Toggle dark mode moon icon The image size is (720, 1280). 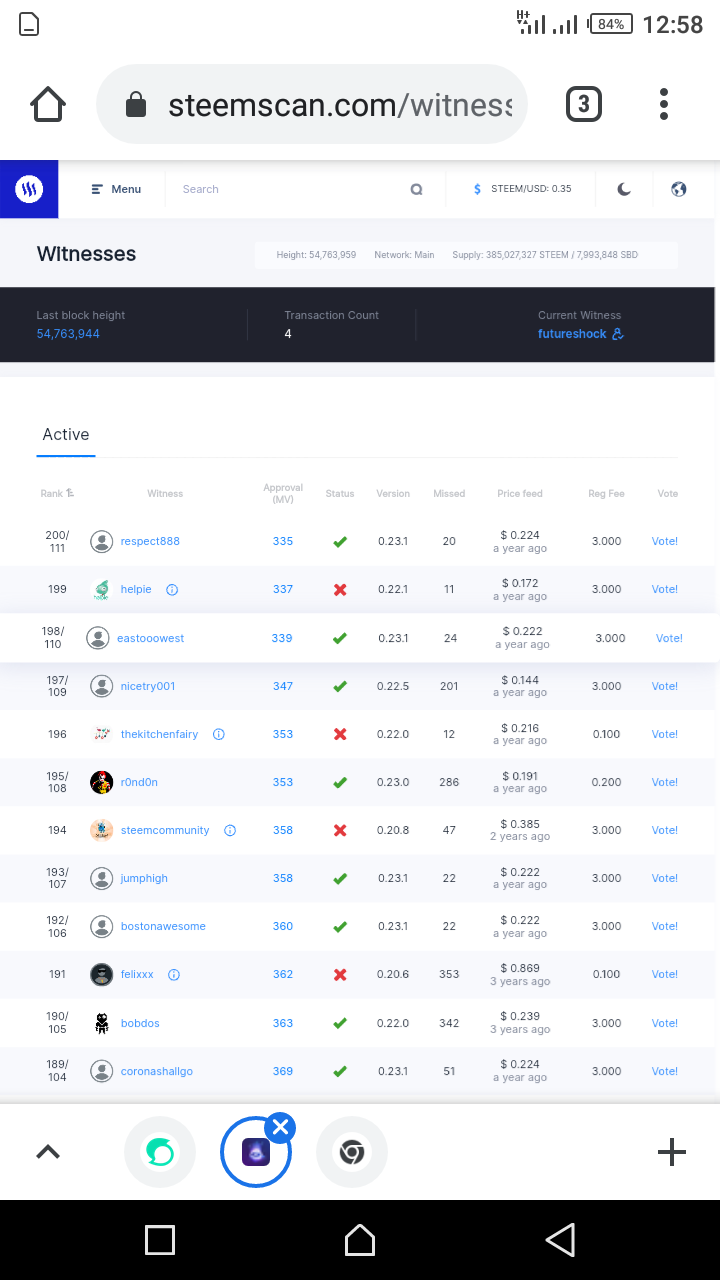[624, 189]
